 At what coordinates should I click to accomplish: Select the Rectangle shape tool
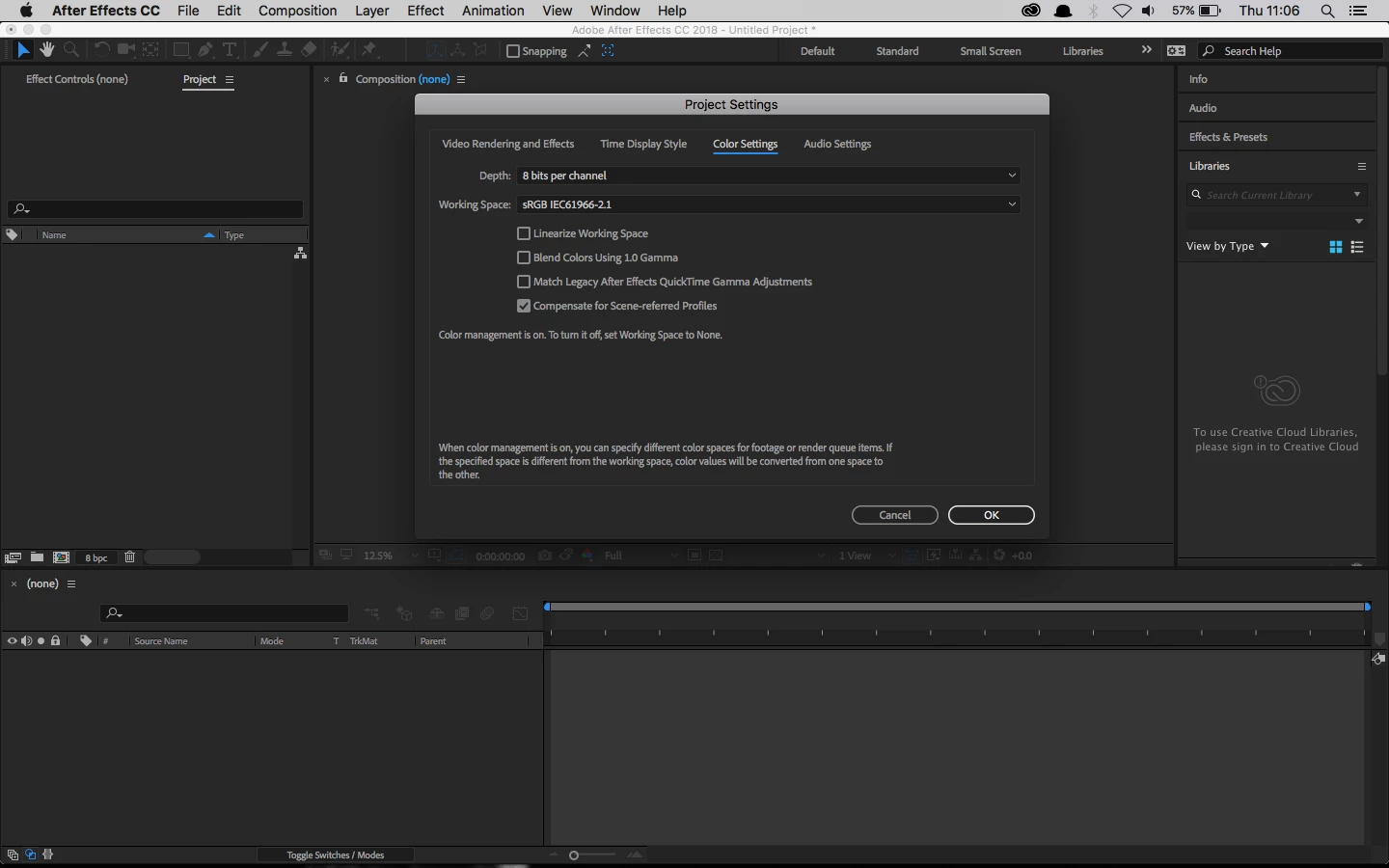[x=180, y=50]
